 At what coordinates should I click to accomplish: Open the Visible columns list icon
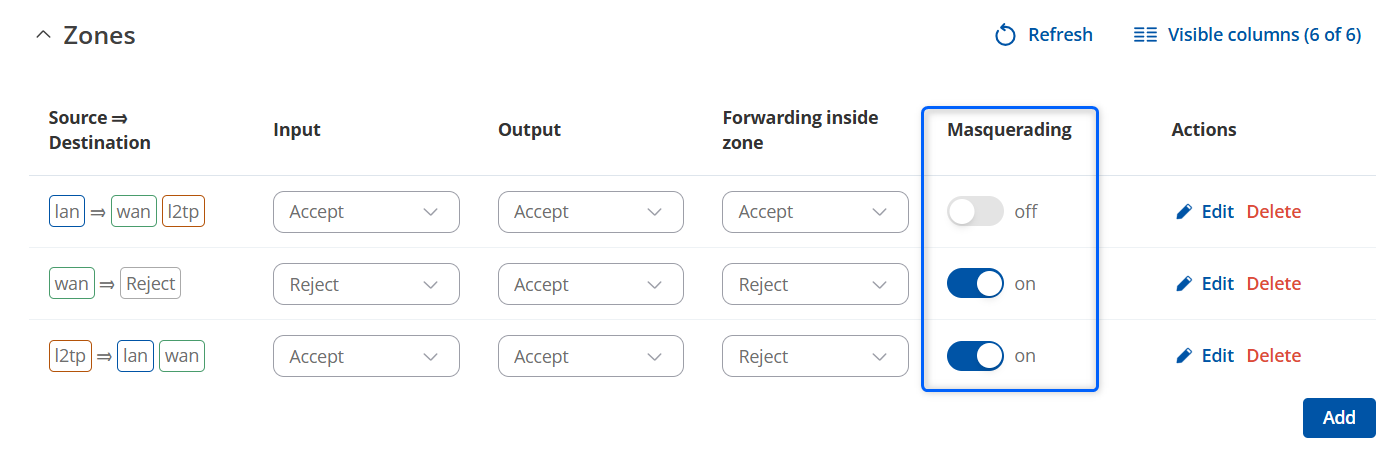(1145, 35)
